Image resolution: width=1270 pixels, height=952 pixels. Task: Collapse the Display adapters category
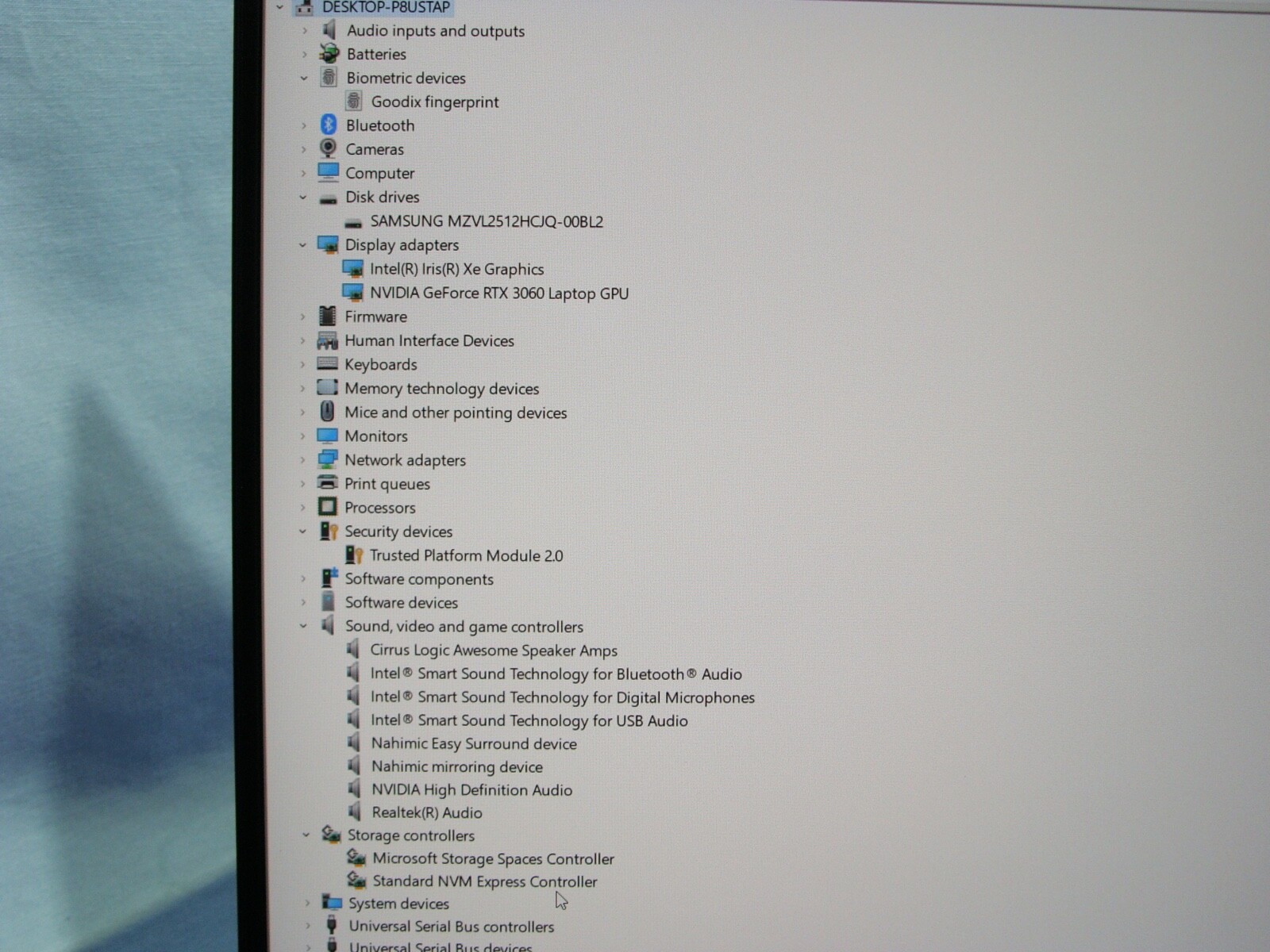tap(305, 244)
